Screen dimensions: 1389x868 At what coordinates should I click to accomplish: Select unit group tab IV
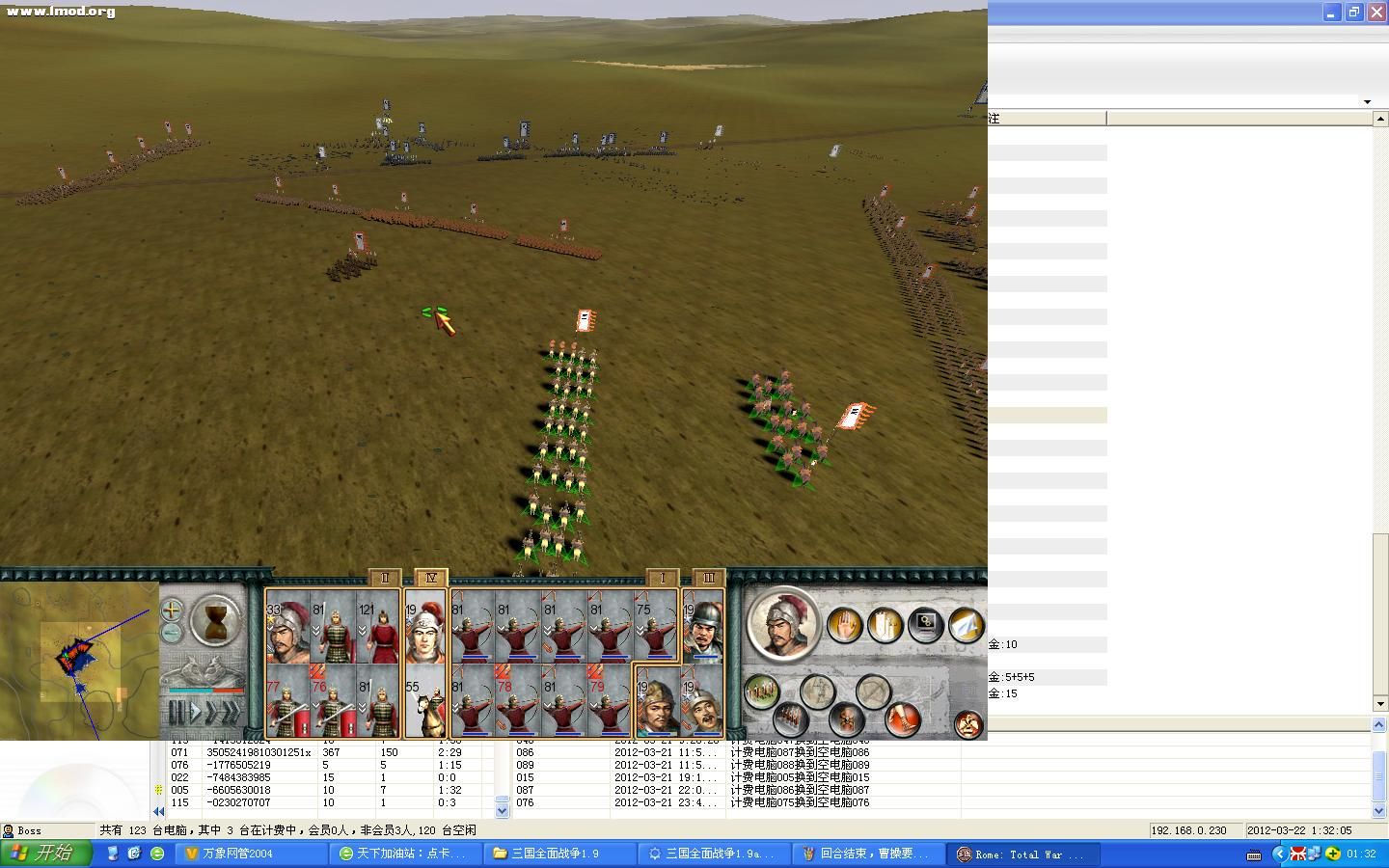pos(431,578)
